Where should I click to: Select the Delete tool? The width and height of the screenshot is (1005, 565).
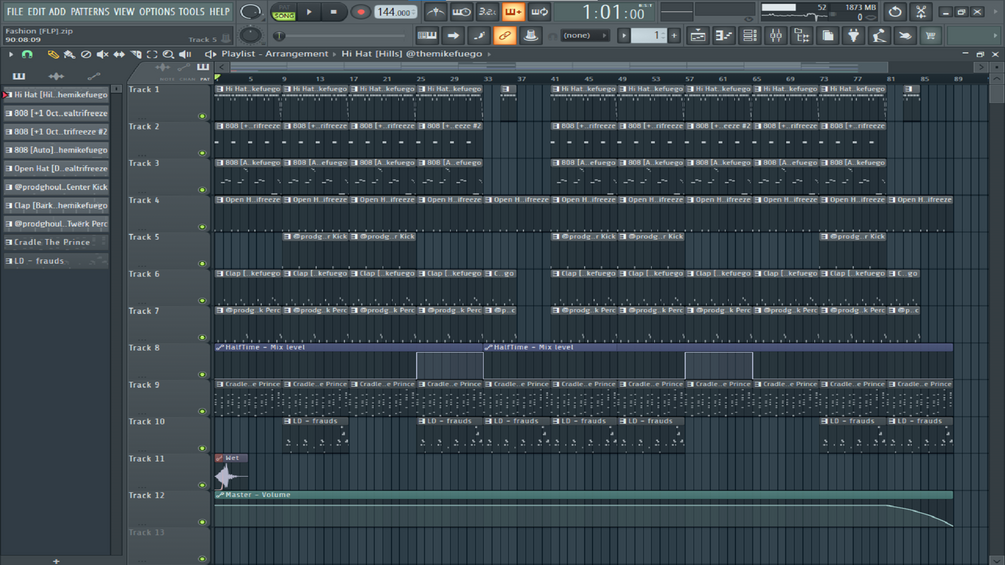coord(86,54)
